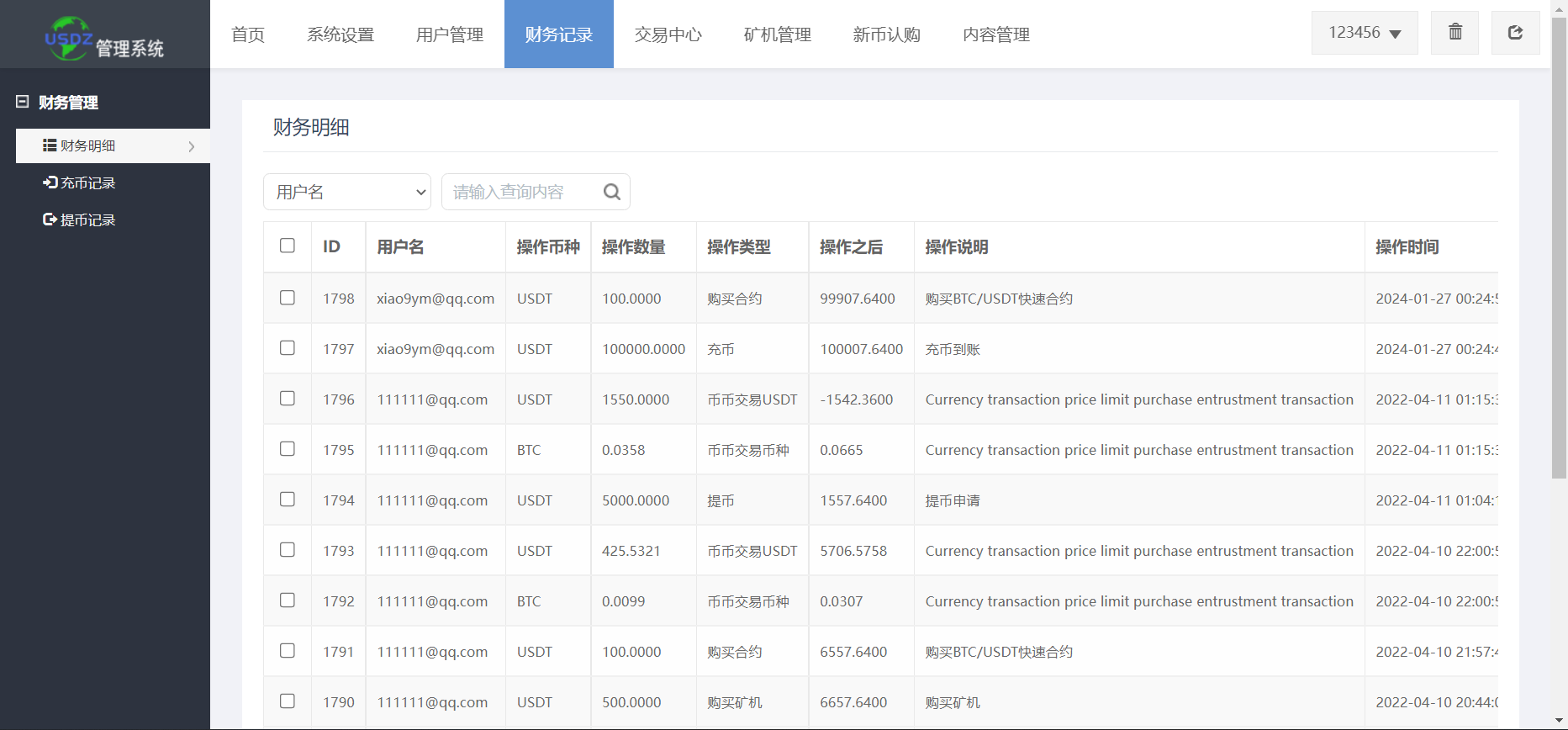
Task: Check the checkbox for row ID 1796
Action: click(x=288, y=399)
